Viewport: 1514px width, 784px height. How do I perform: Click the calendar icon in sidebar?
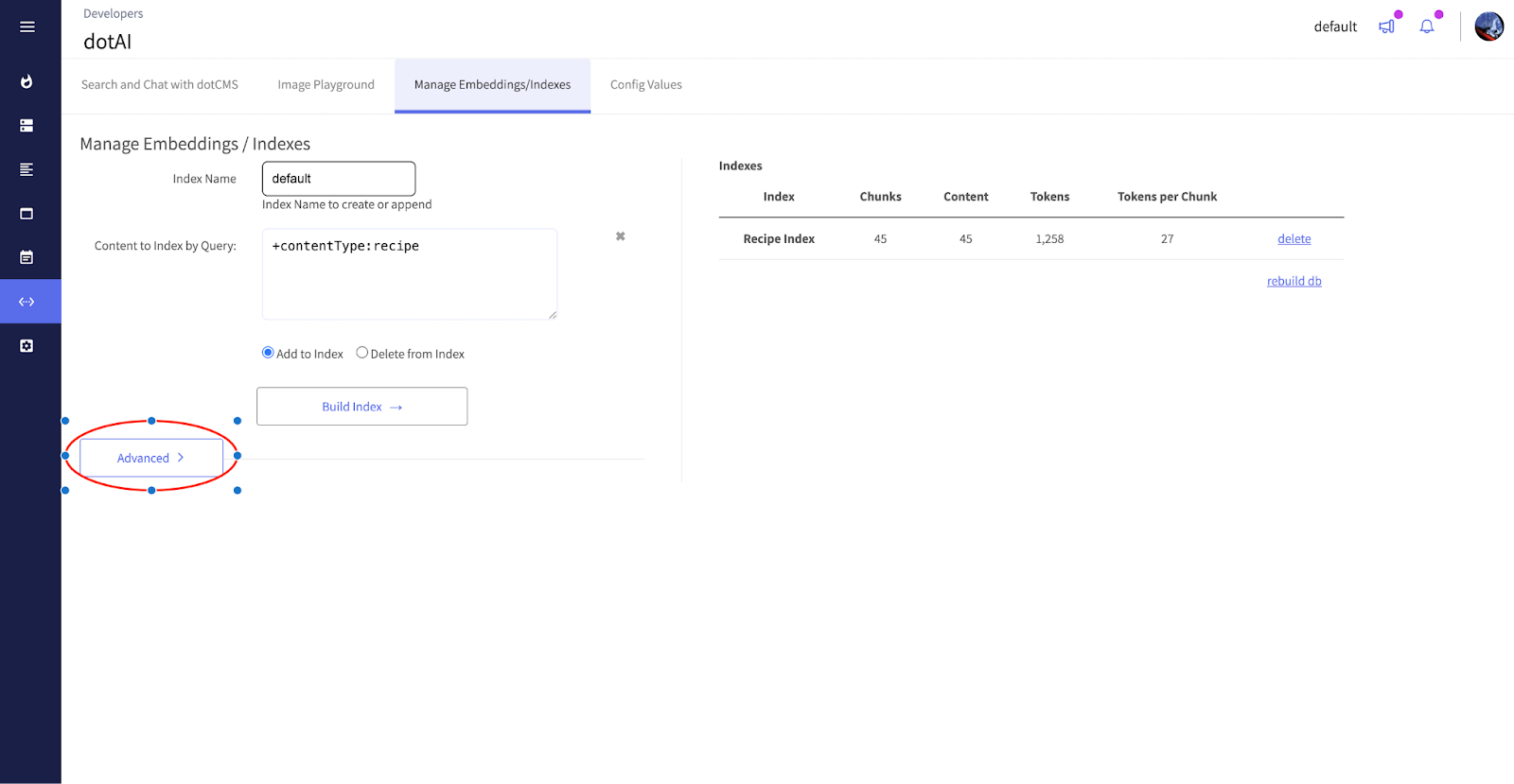click(x=27, y=257)
